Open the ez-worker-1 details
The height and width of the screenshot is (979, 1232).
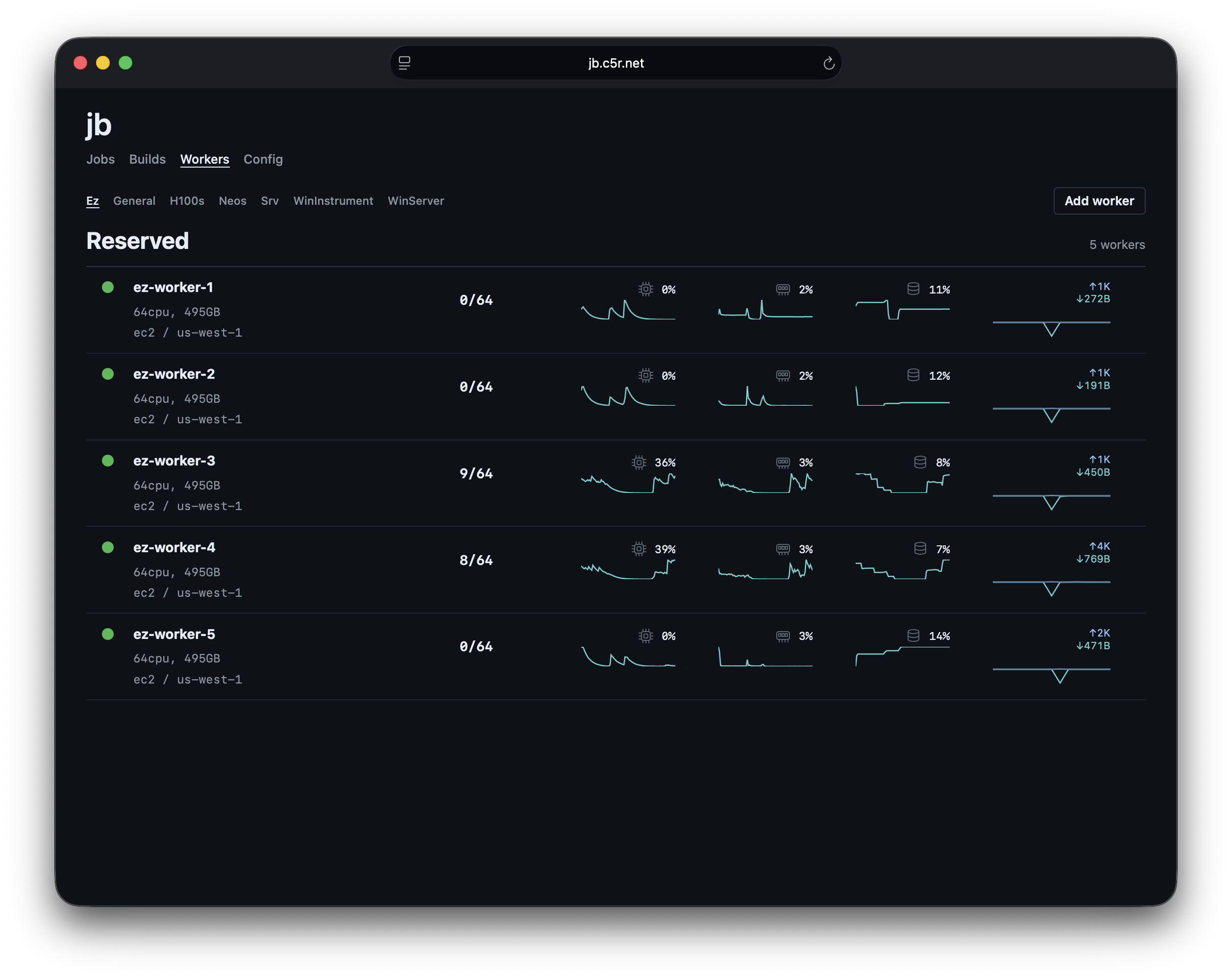coord(173,288)
